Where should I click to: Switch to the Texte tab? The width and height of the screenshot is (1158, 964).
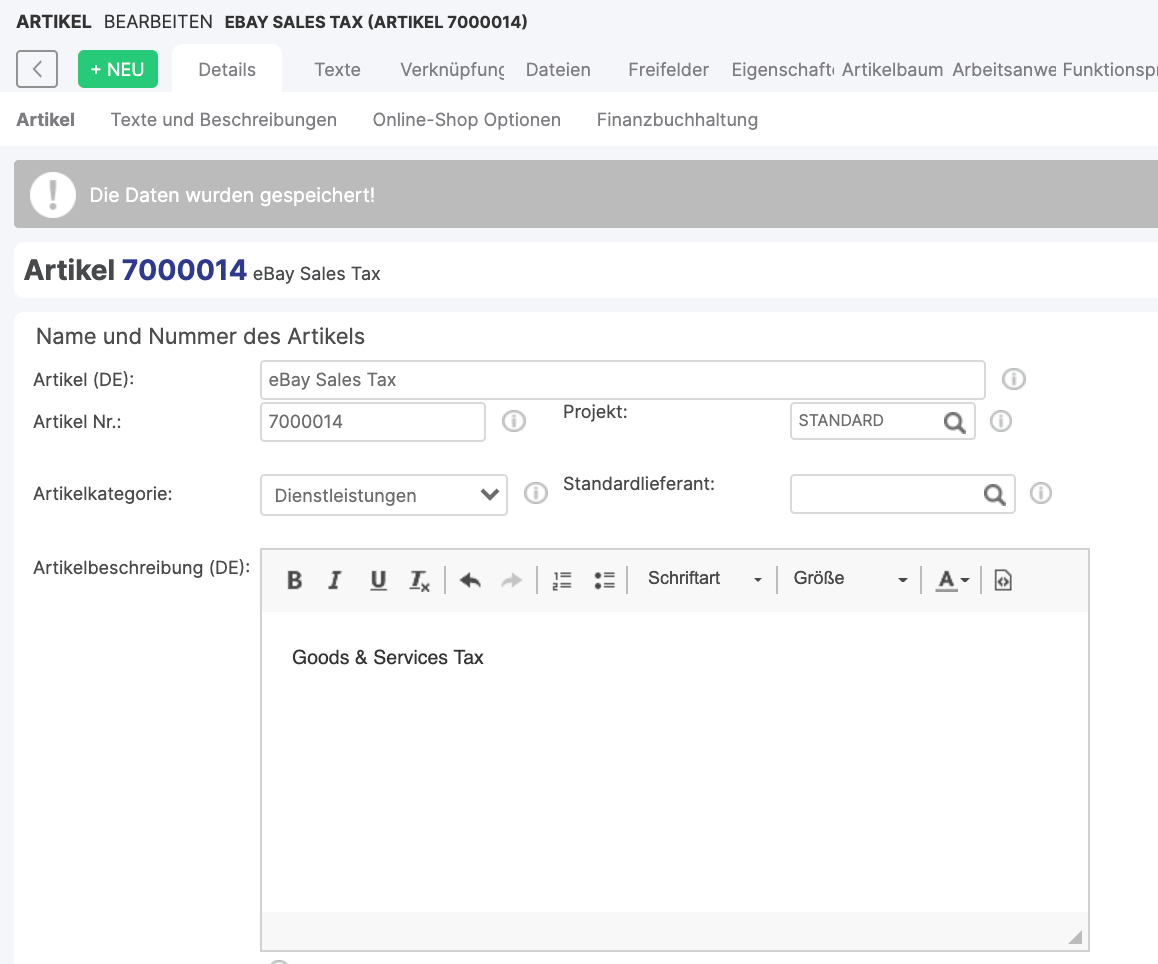click(x=337, y=69)
